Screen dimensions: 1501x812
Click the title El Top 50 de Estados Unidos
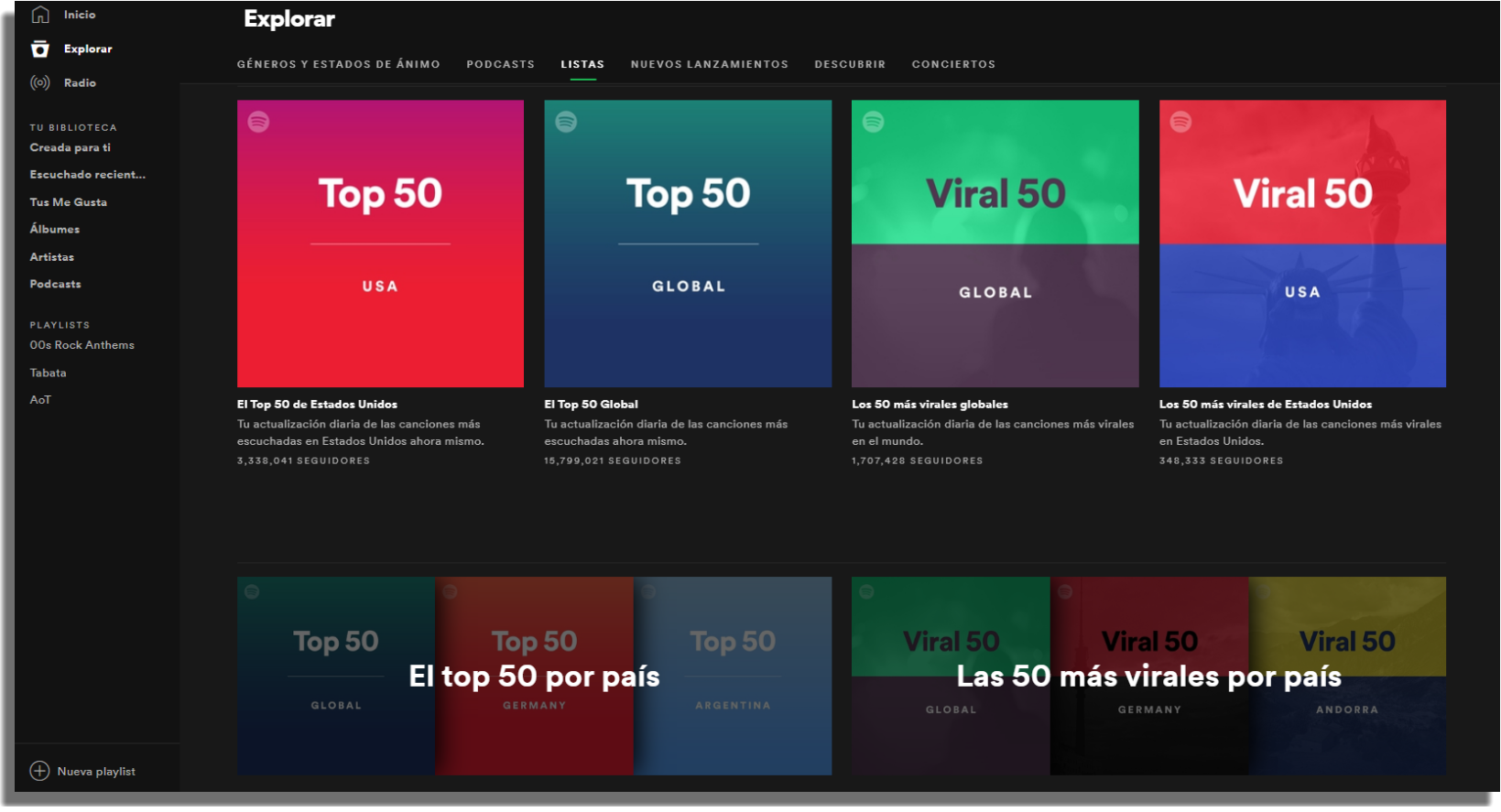[317, 404]
